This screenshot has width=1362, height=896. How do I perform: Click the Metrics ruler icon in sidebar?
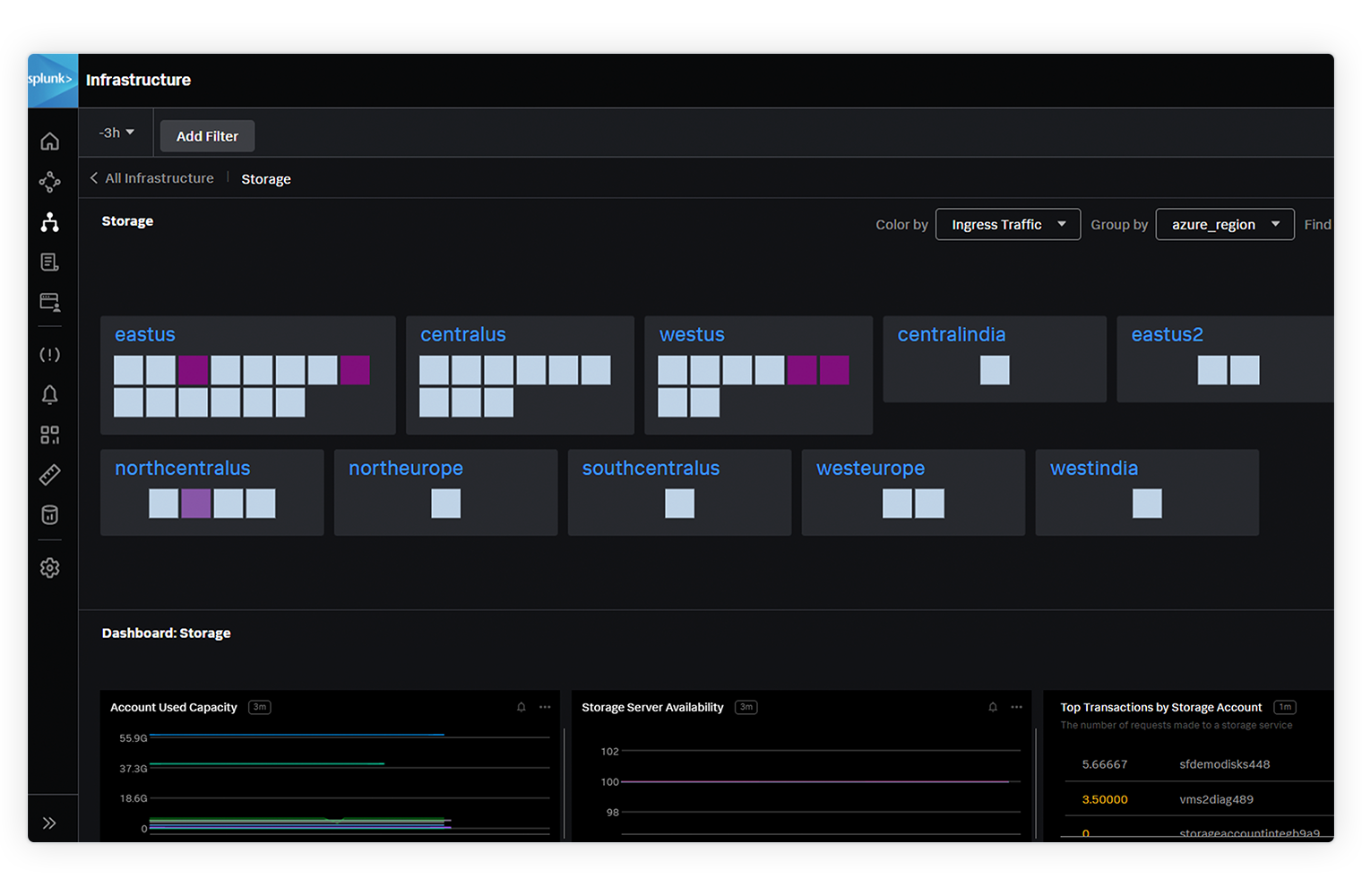pos(50,474)
